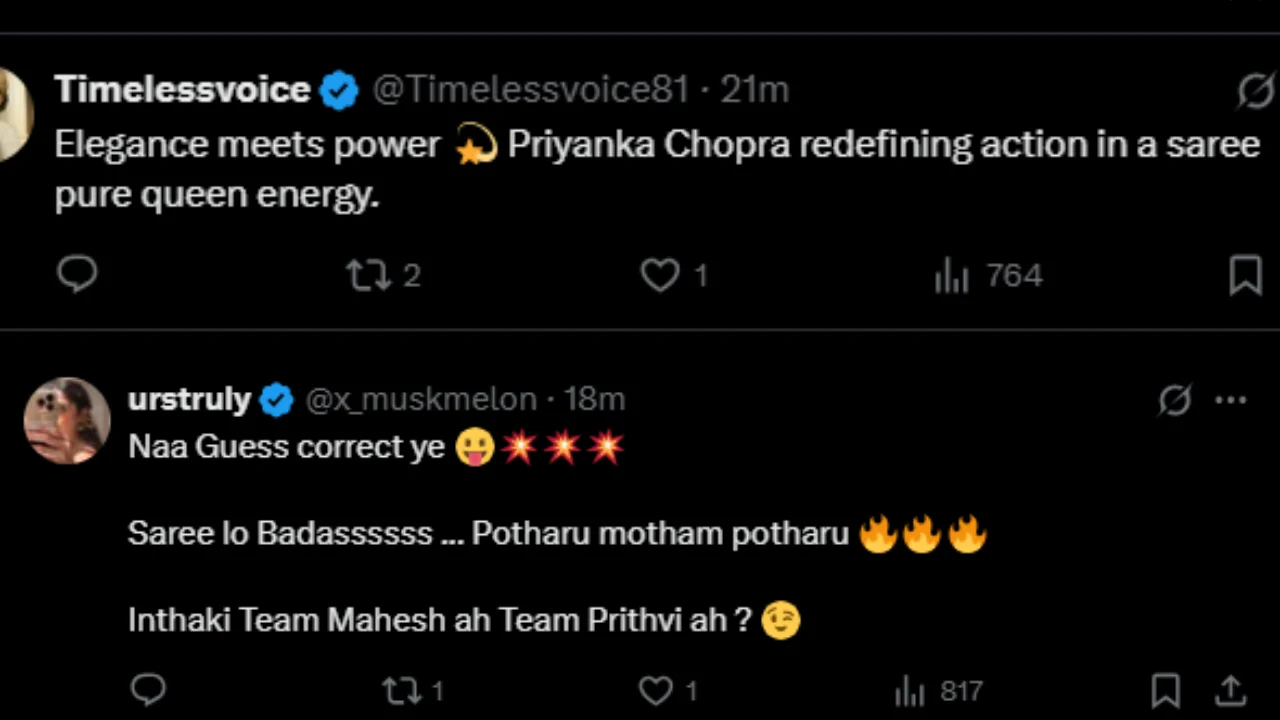Click Timelessvoice's blue verified badge
The height and width of the screenshot is (720, 1280).
point(338,89)
